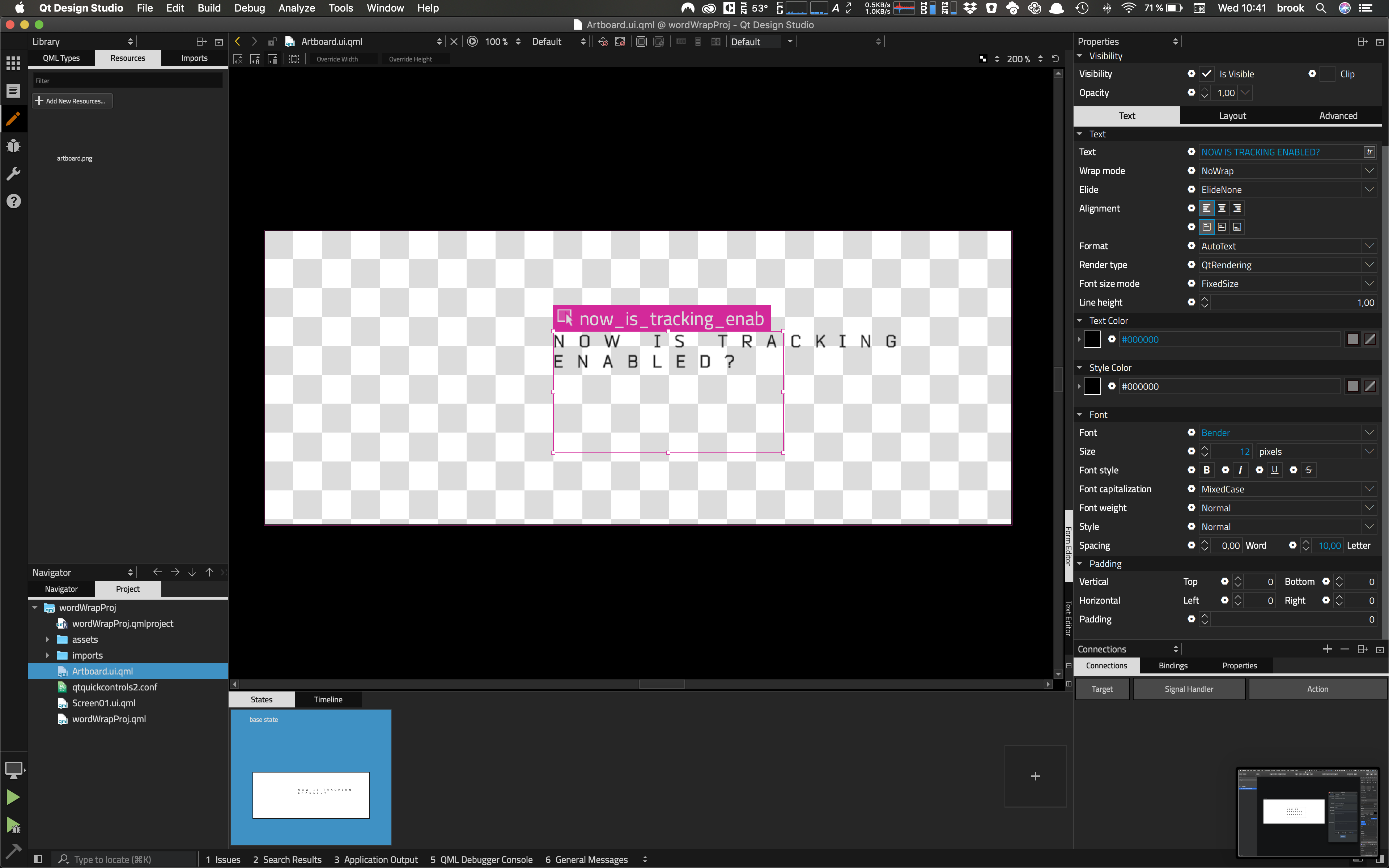Open the Projects mode wrench icon

[13, 173]
